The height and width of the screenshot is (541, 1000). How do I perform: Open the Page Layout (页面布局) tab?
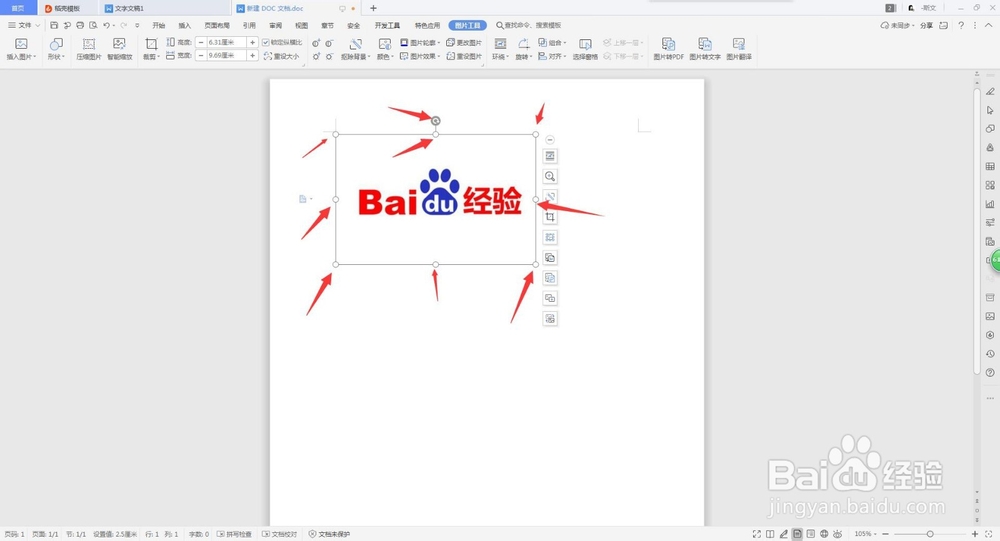click(x=217, y=26)
